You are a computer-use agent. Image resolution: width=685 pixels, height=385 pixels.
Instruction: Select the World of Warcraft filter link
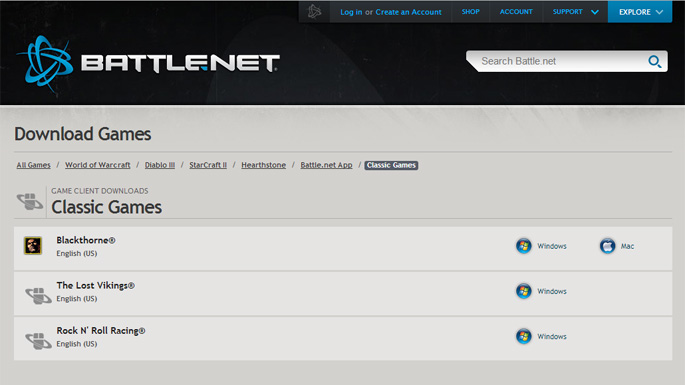pyautogui.click(x=98, y=165)
